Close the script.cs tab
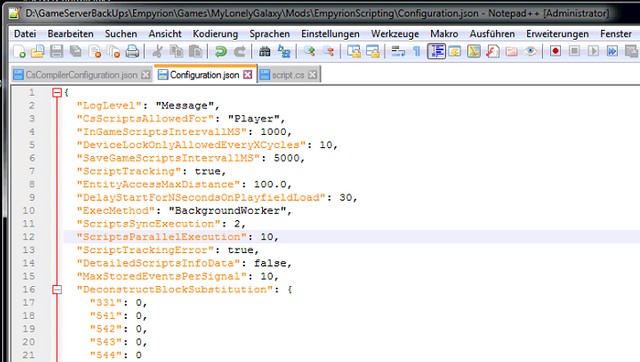Image resolution: width=640 pixels, height=362 pixels. (x=313, y=75)
